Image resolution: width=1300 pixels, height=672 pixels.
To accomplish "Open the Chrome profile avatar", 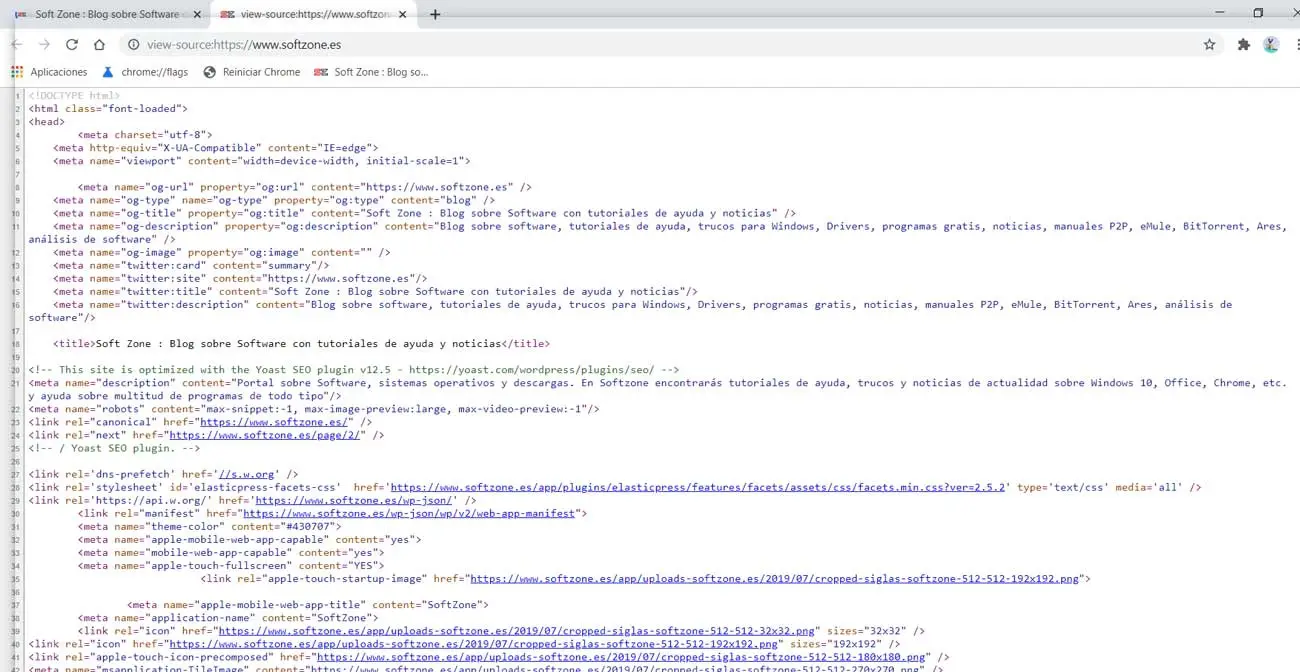I will tap(1271, 45).
